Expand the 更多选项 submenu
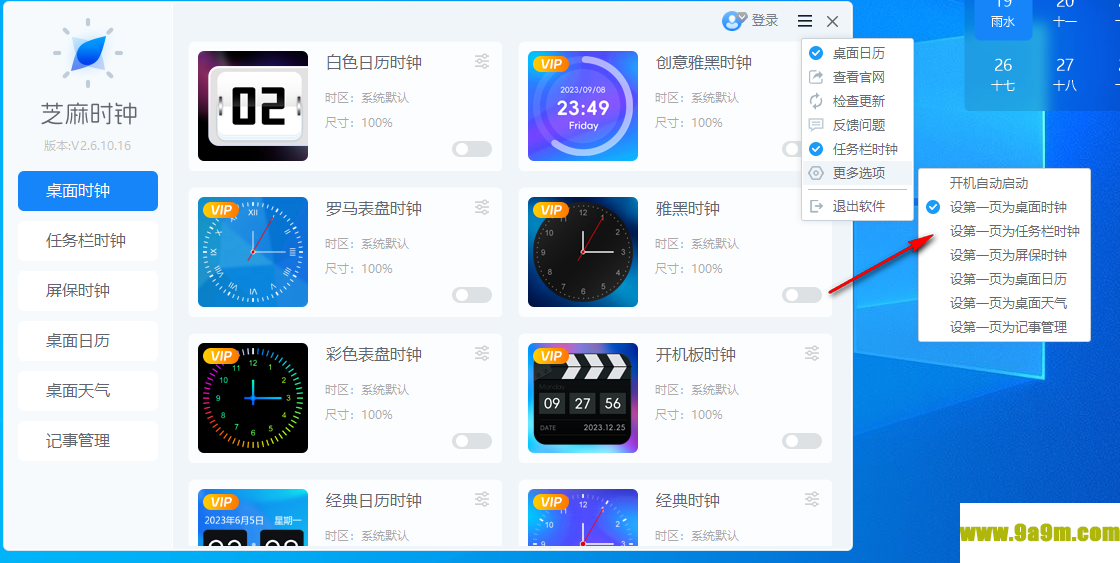 (857, 173)
